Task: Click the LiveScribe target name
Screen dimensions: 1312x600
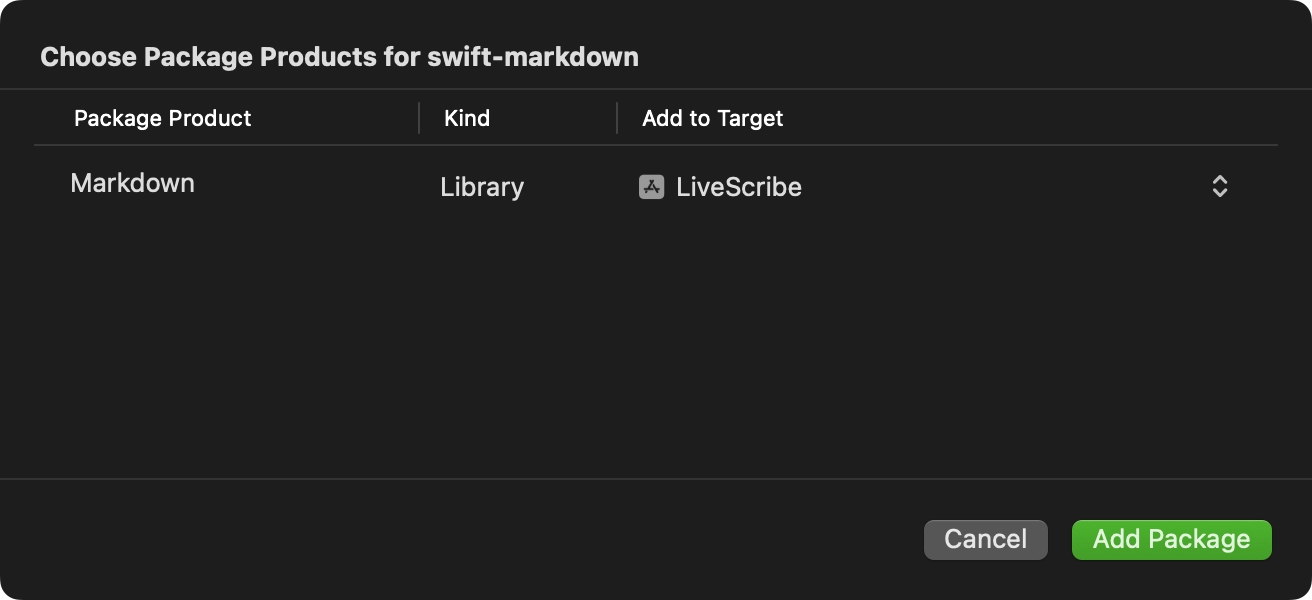Action: (x=739, y=187)
